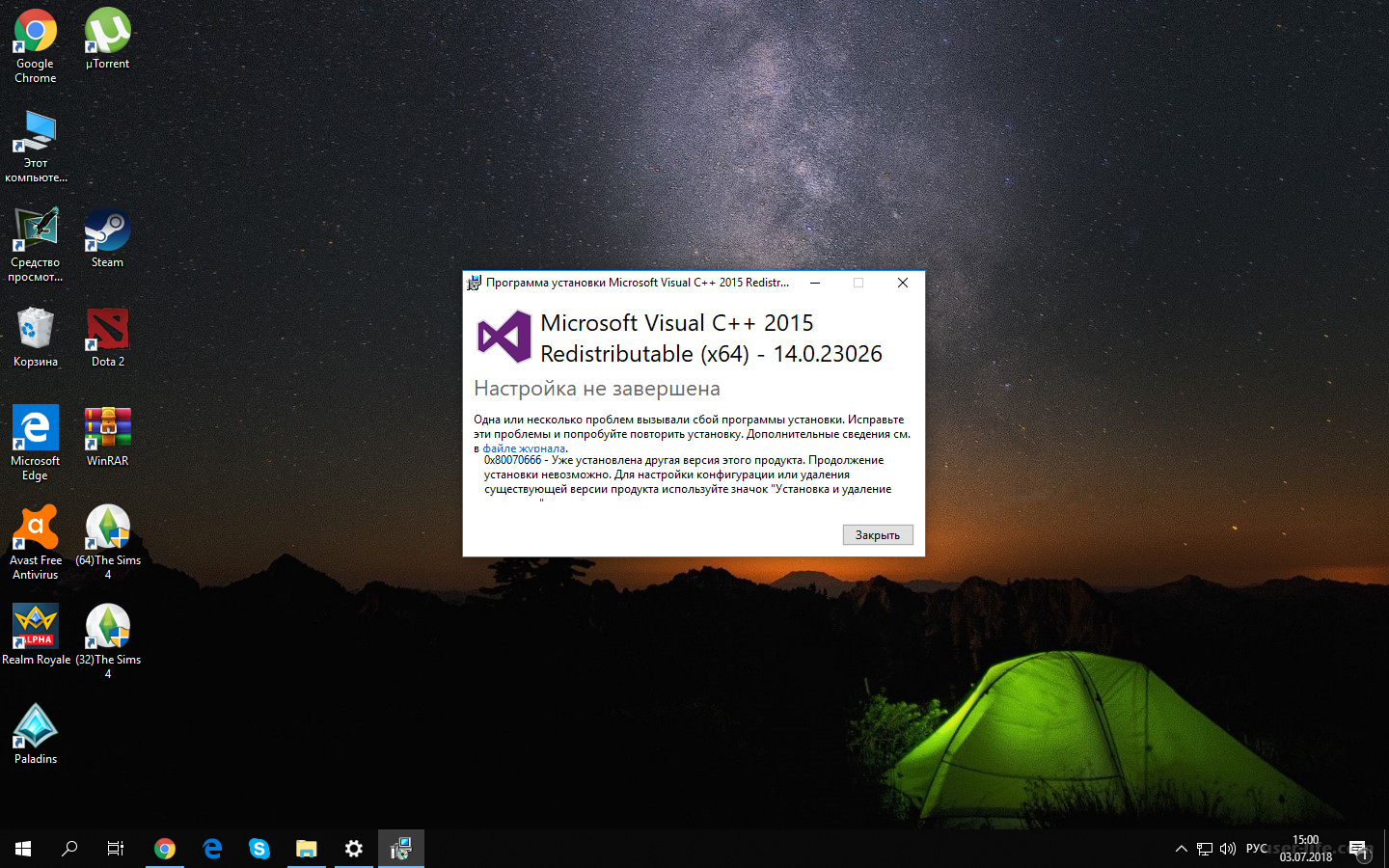Open the Google Chrome desktop shortcut
The height and width of the screenshot is (868, 1389).
[x=36, y=46]
